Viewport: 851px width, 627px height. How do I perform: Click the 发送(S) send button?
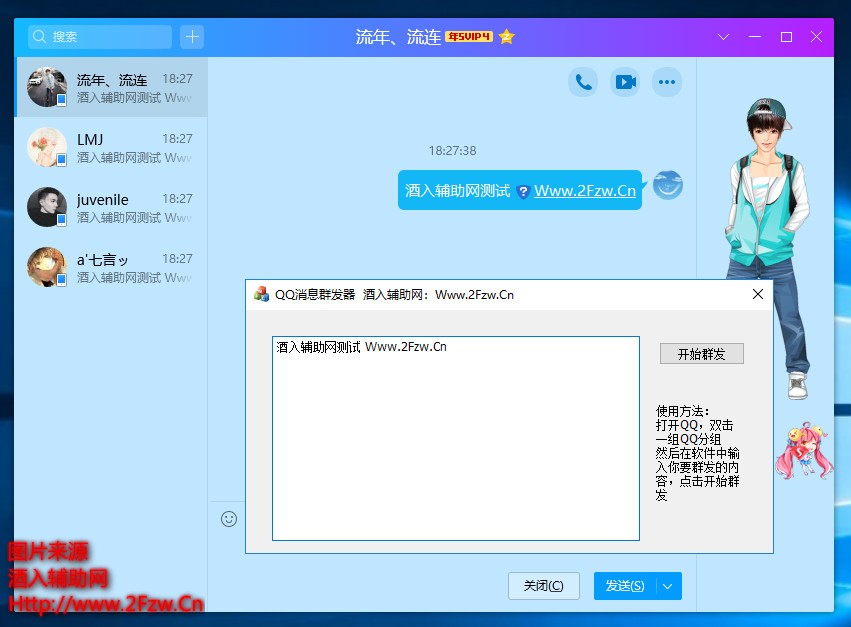click(625, 586)
